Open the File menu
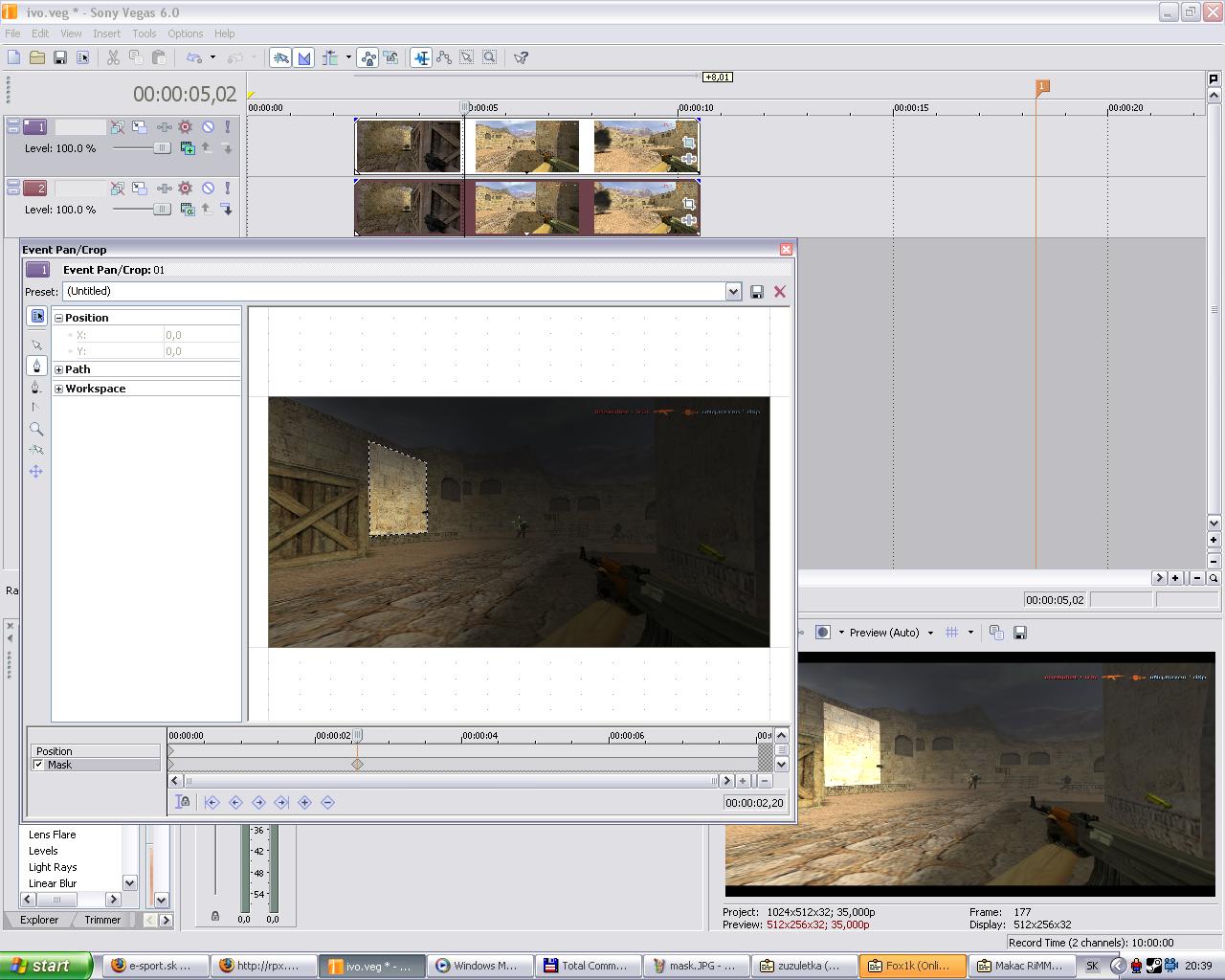Viewport: 1225px width, 980px height. 12,33
